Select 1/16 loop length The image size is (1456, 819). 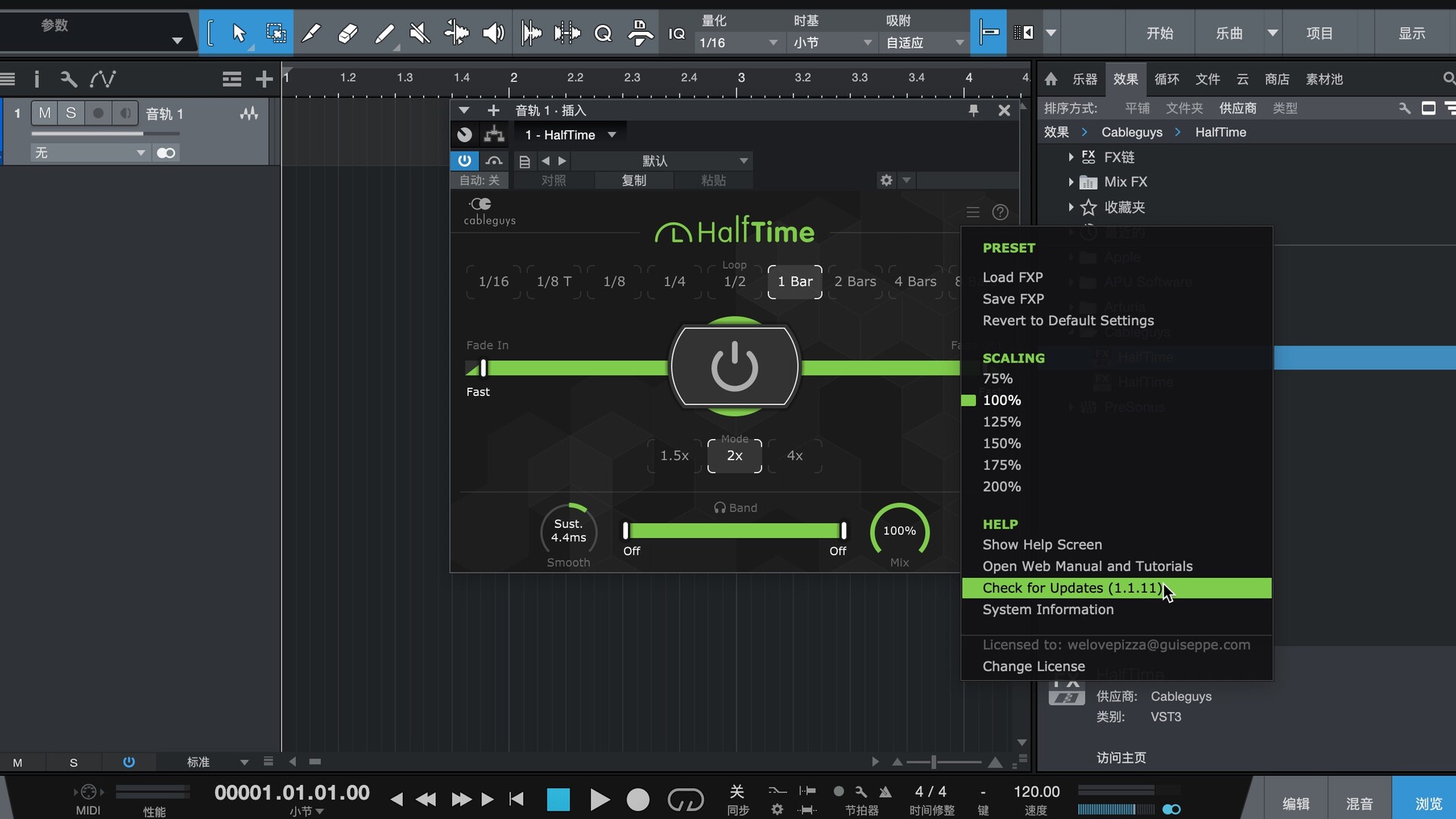click(493, 281)
